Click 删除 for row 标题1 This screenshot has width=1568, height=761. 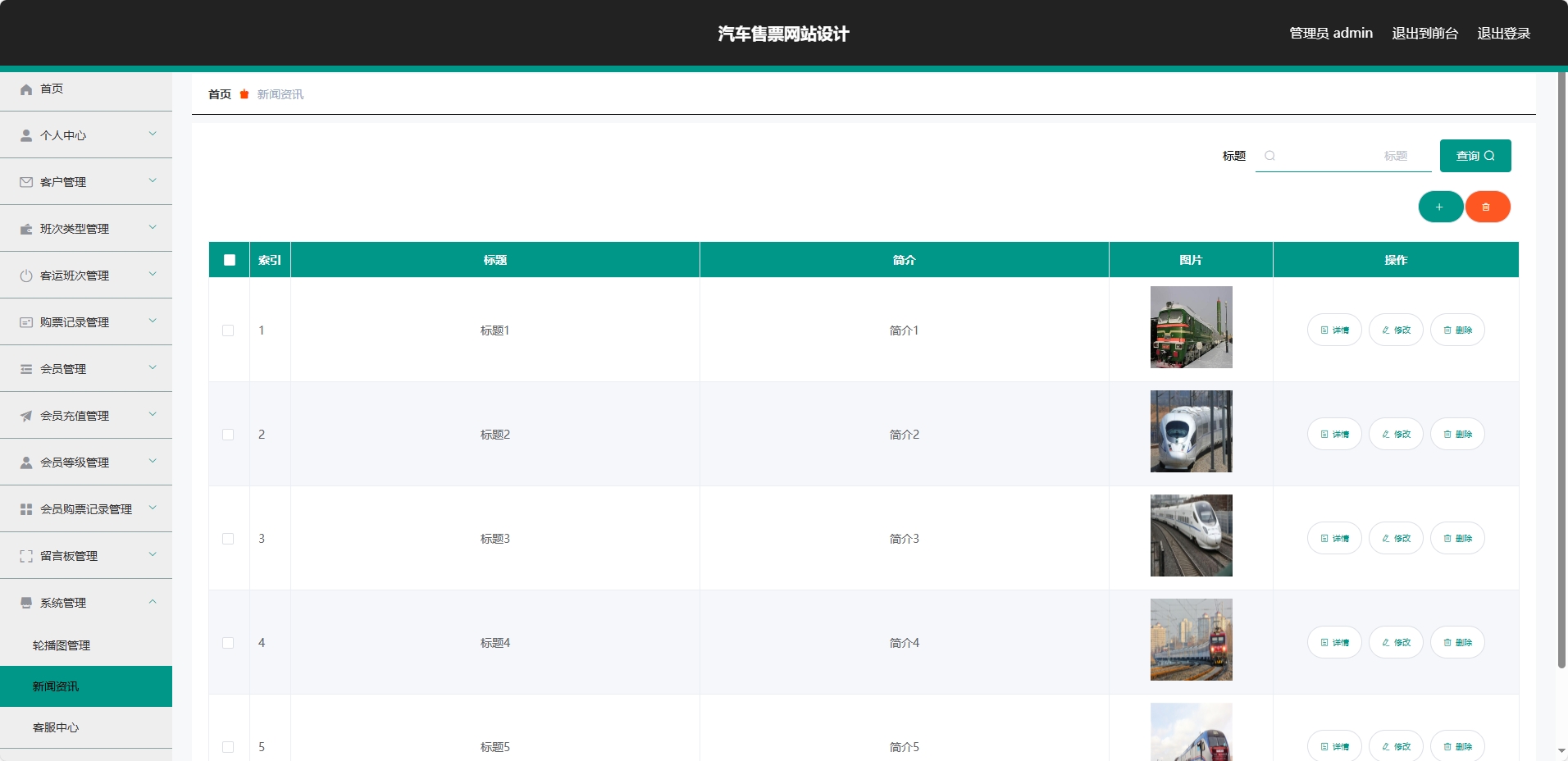1457,330
